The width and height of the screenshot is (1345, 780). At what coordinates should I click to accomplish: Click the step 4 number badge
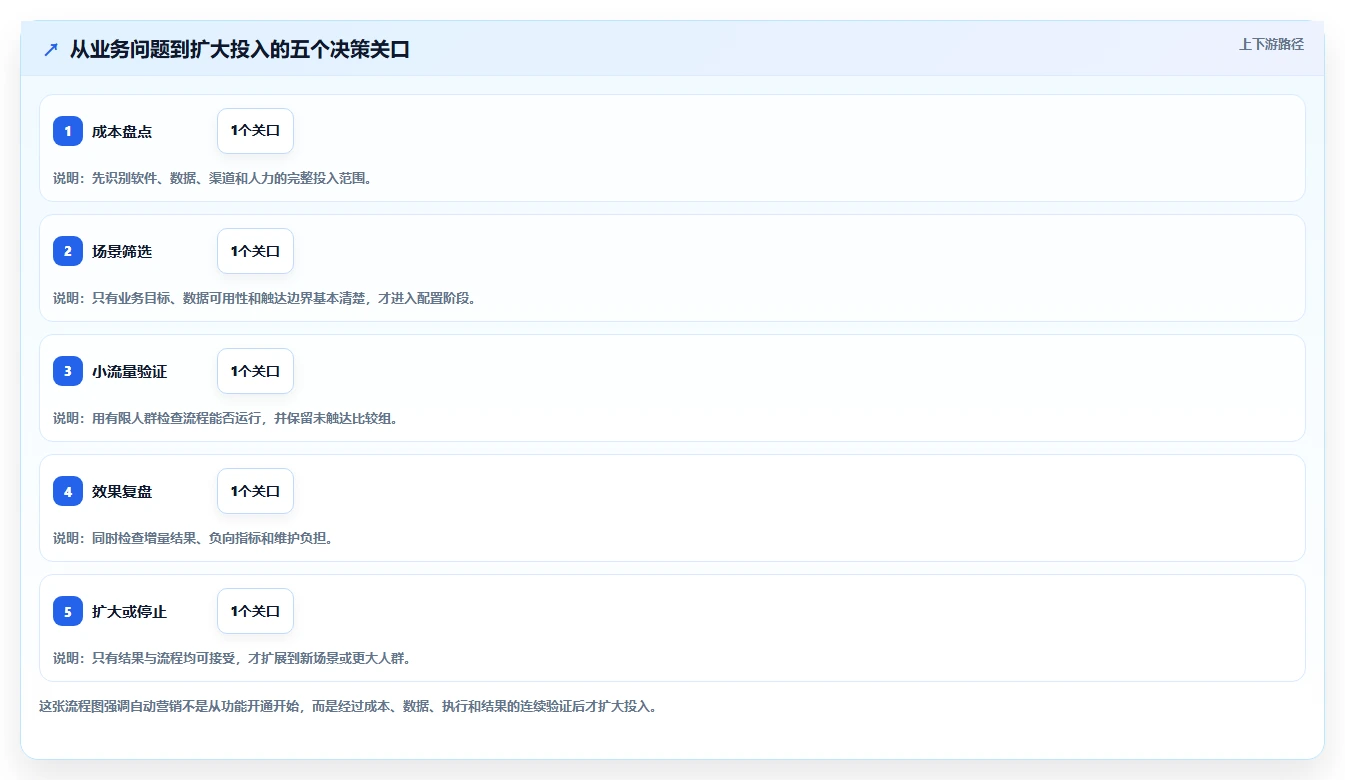pyautogui.click(x=68, y=491)
